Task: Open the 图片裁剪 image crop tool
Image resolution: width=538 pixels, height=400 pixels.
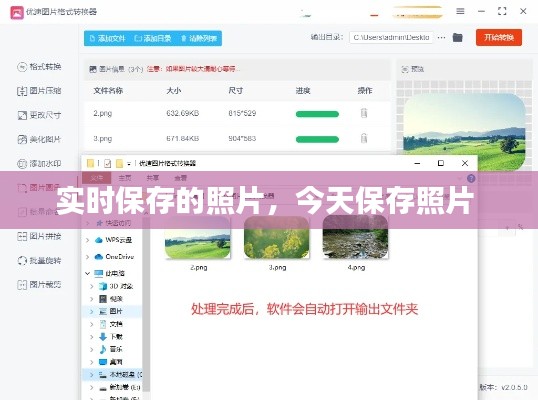Action: pos(39,285)
